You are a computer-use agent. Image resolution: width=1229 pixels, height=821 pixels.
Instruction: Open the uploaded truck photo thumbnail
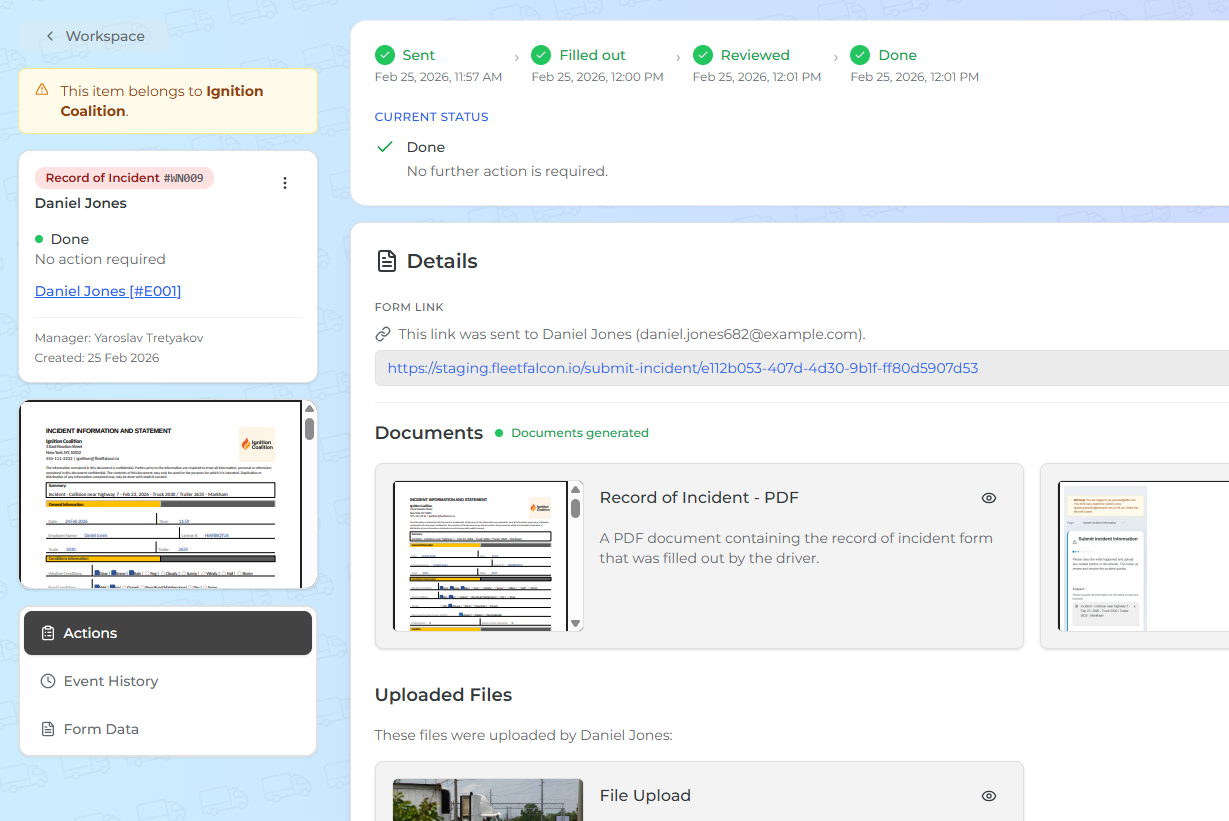(x=488, y=800)
